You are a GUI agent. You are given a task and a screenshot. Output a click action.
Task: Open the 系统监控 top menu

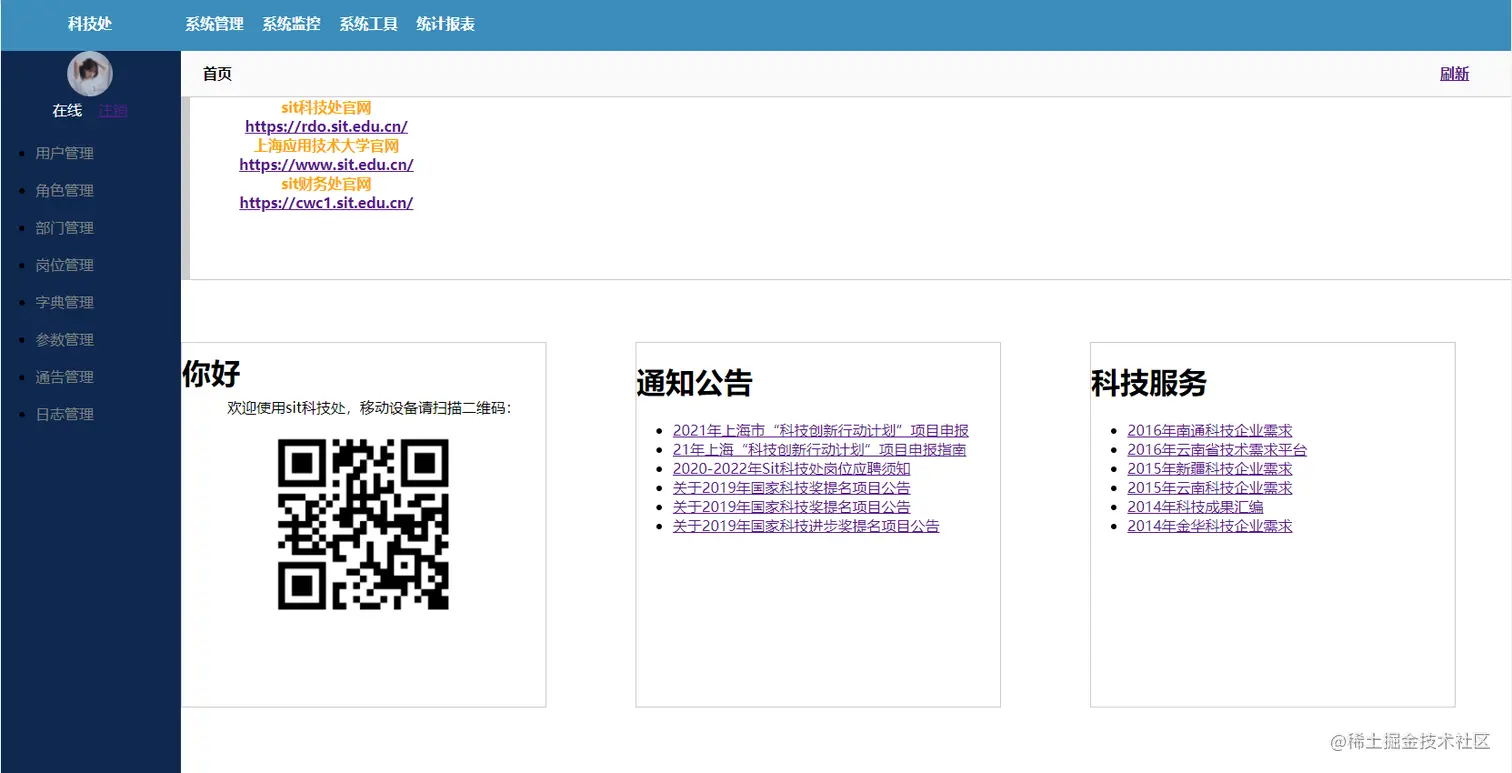[291, 24]
